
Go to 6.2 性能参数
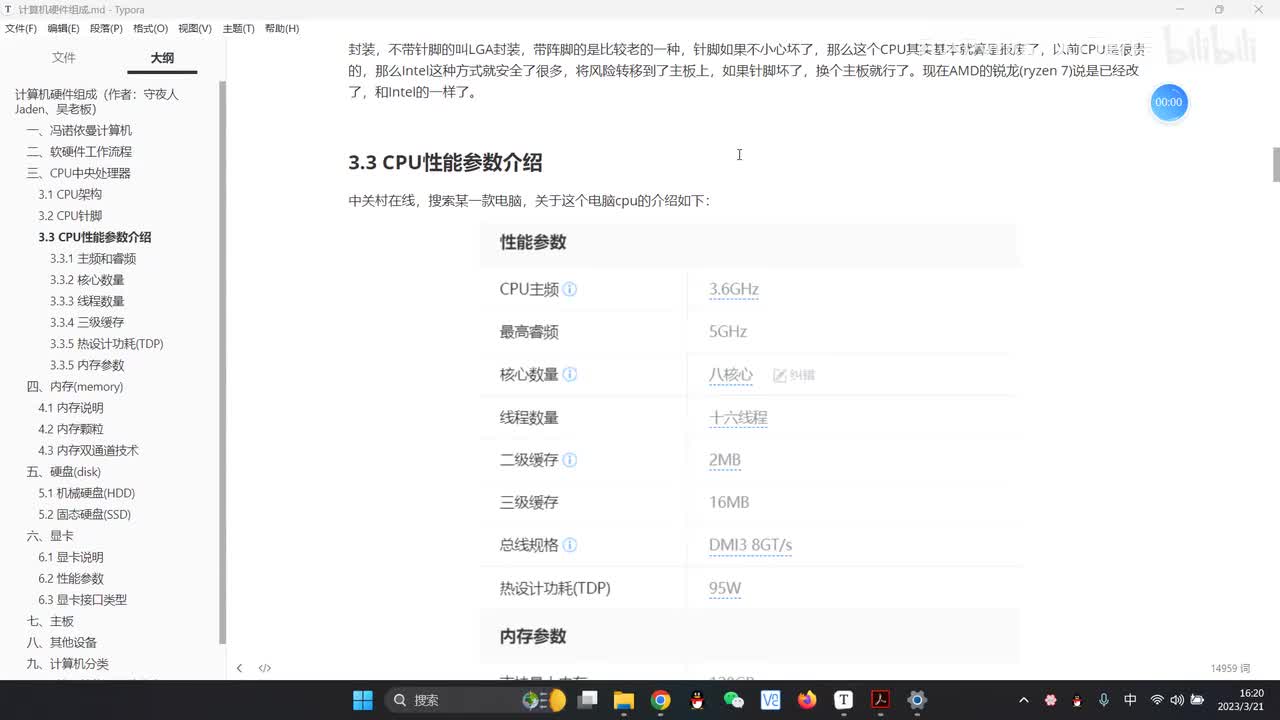click(71, 578)
